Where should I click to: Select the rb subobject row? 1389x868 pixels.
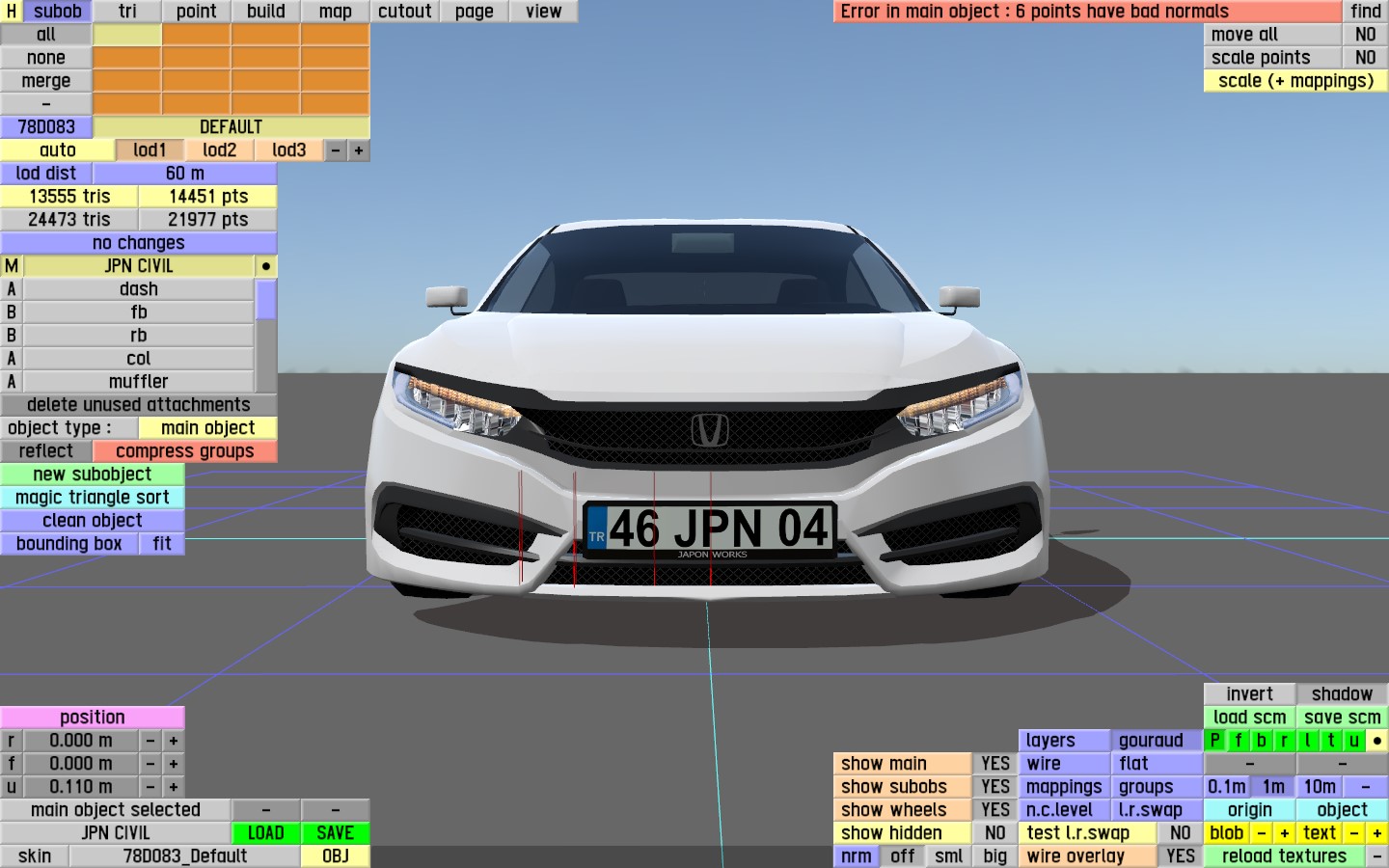pos(139,336)
